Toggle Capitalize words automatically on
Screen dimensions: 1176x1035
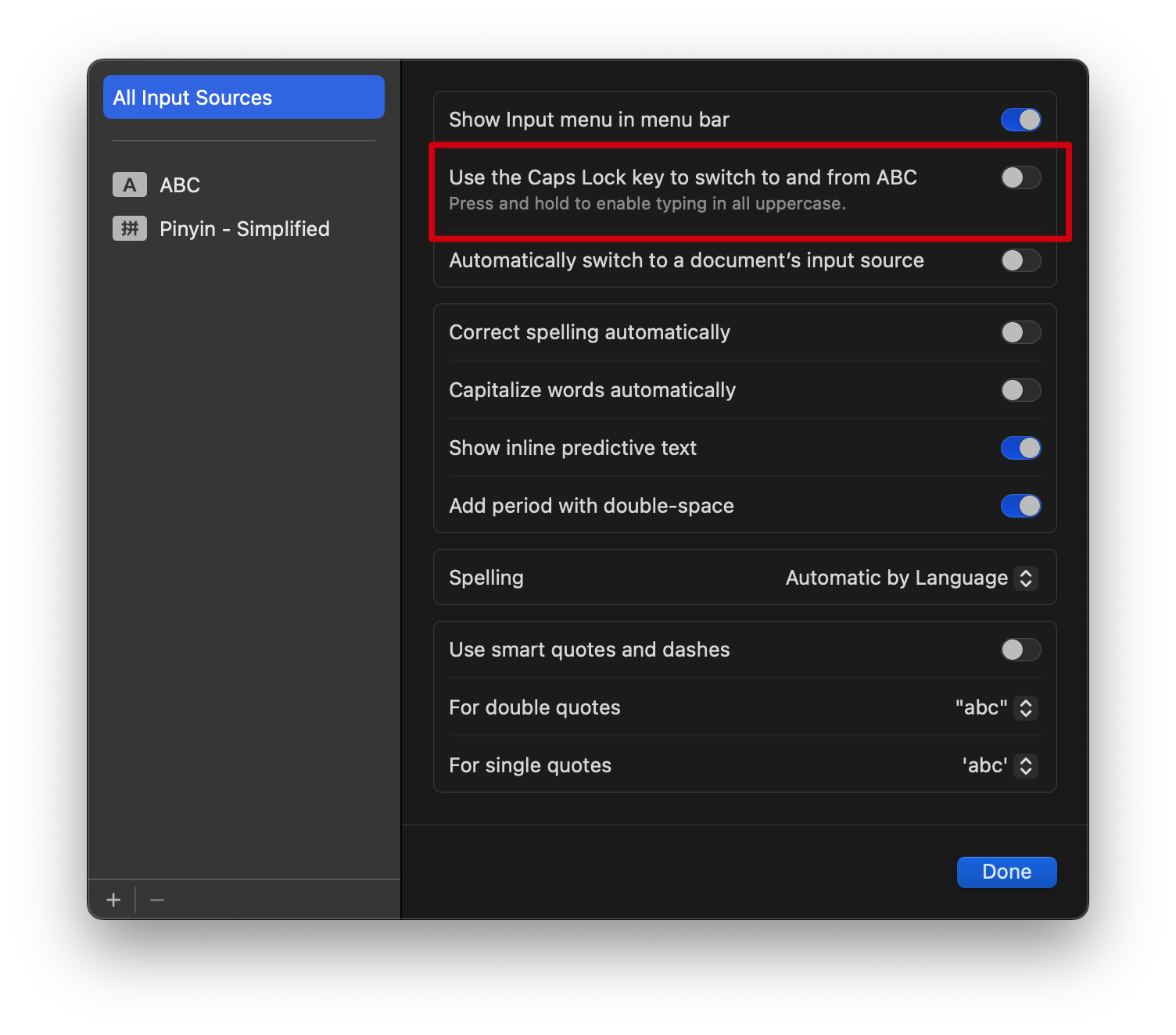tap(1020, 390)
